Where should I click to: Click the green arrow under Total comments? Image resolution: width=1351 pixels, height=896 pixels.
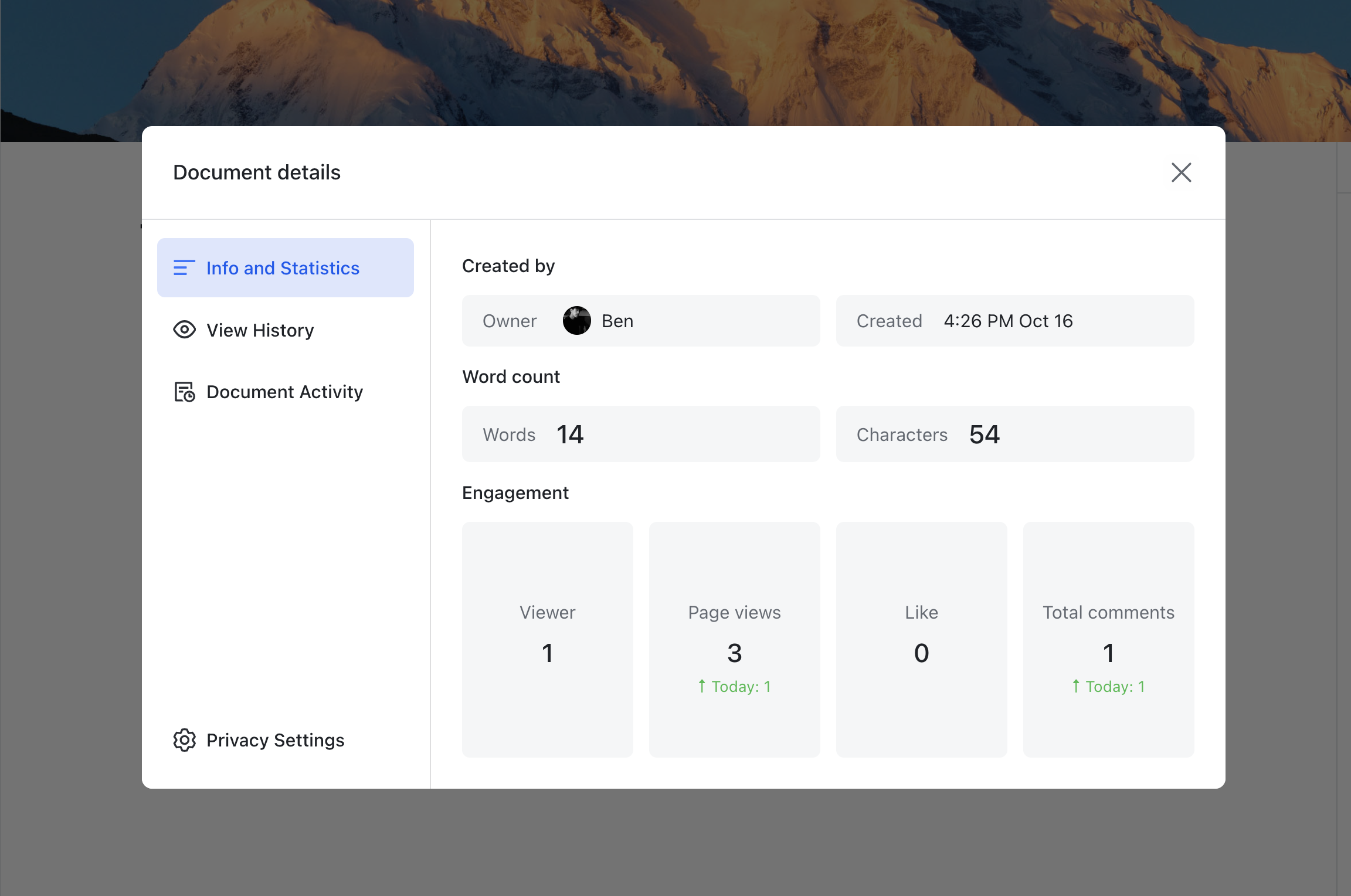click(x=1075, y=686)
